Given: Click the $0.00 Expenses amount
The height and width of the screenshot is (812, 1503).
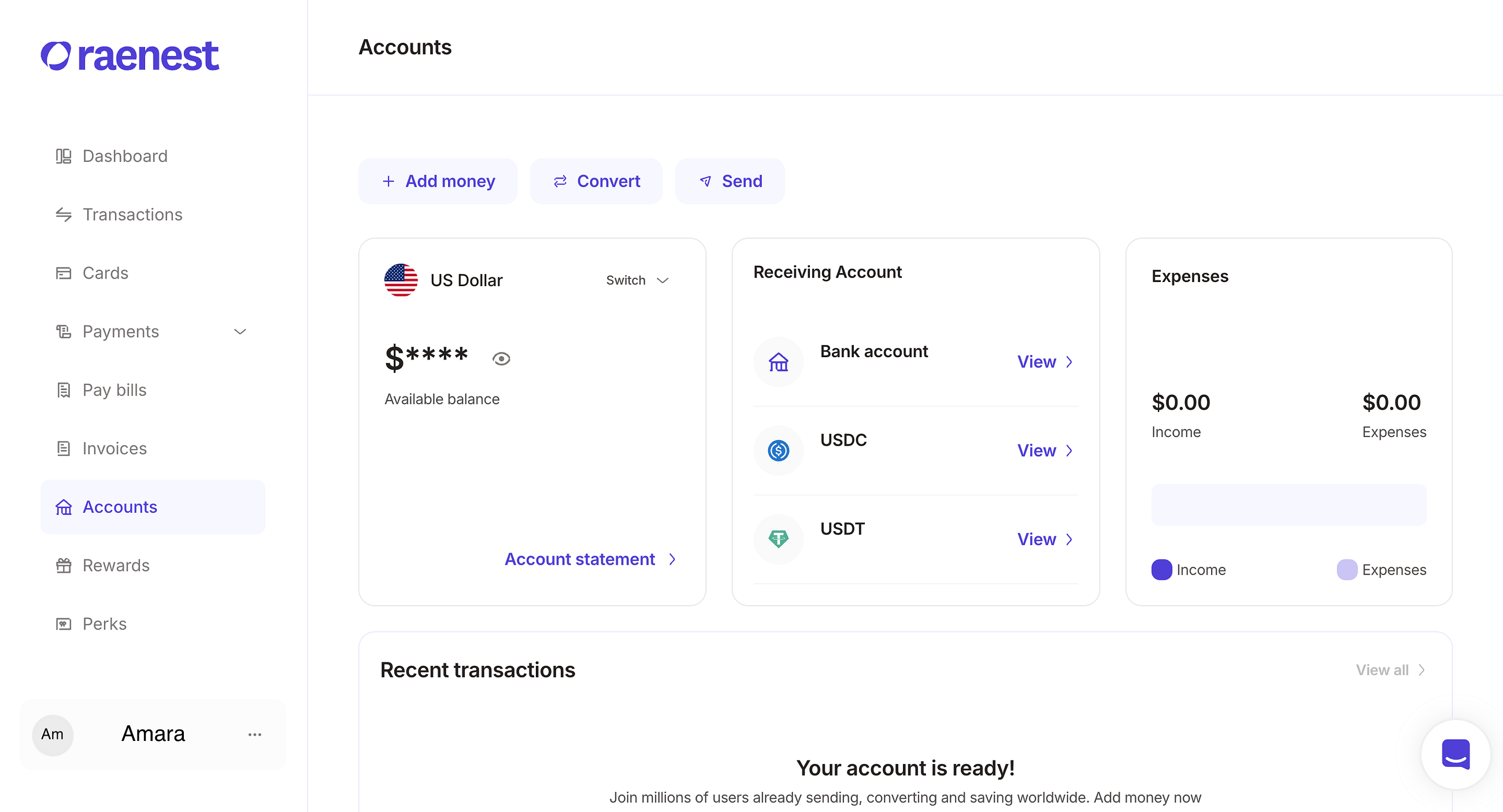Looking at the screenshot, I should tap(1391, 402).
